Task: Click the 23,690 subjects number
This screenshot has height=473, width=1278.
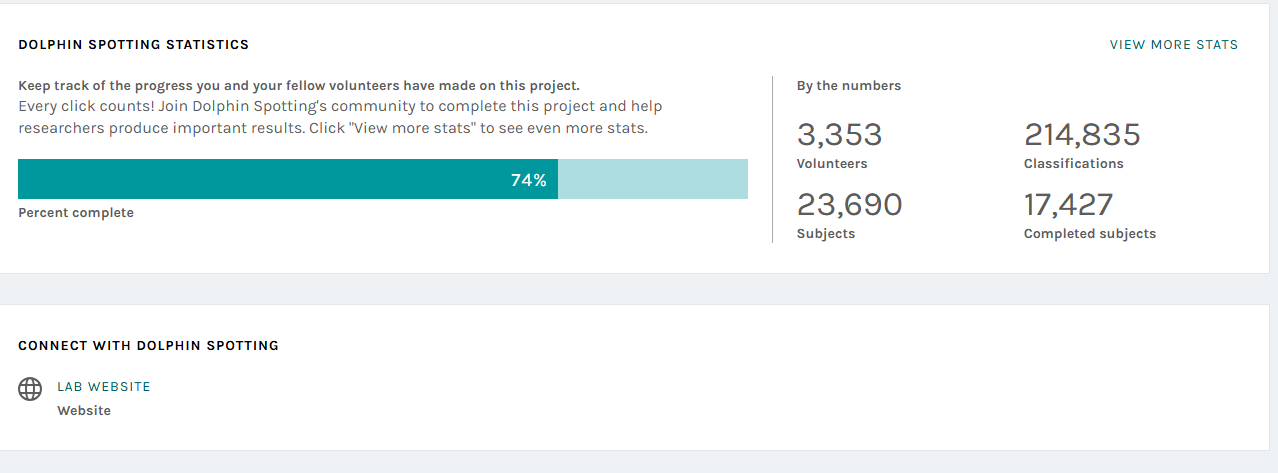Action: (x=849, y=205)
